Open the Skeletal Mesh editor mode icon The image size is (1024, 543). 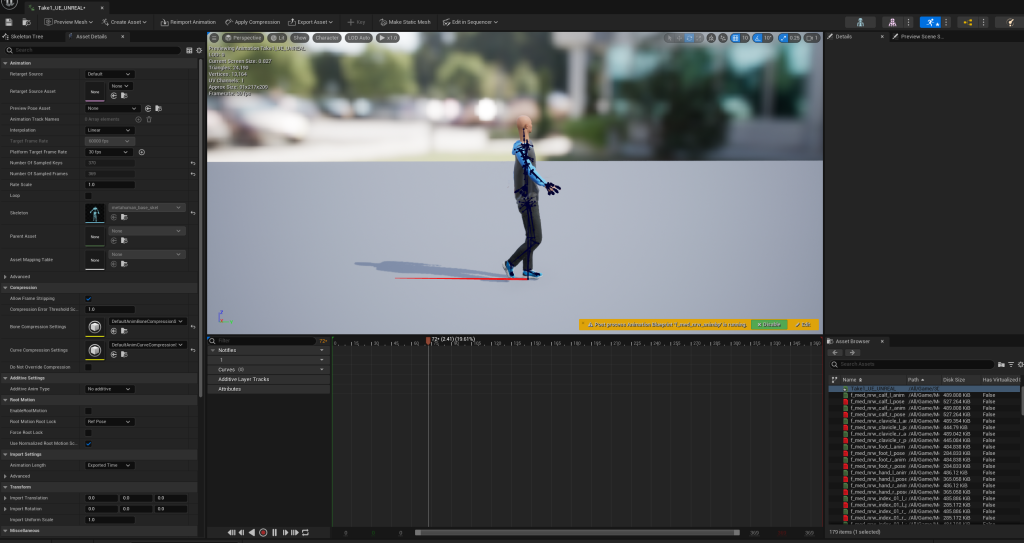click(892, 22)
